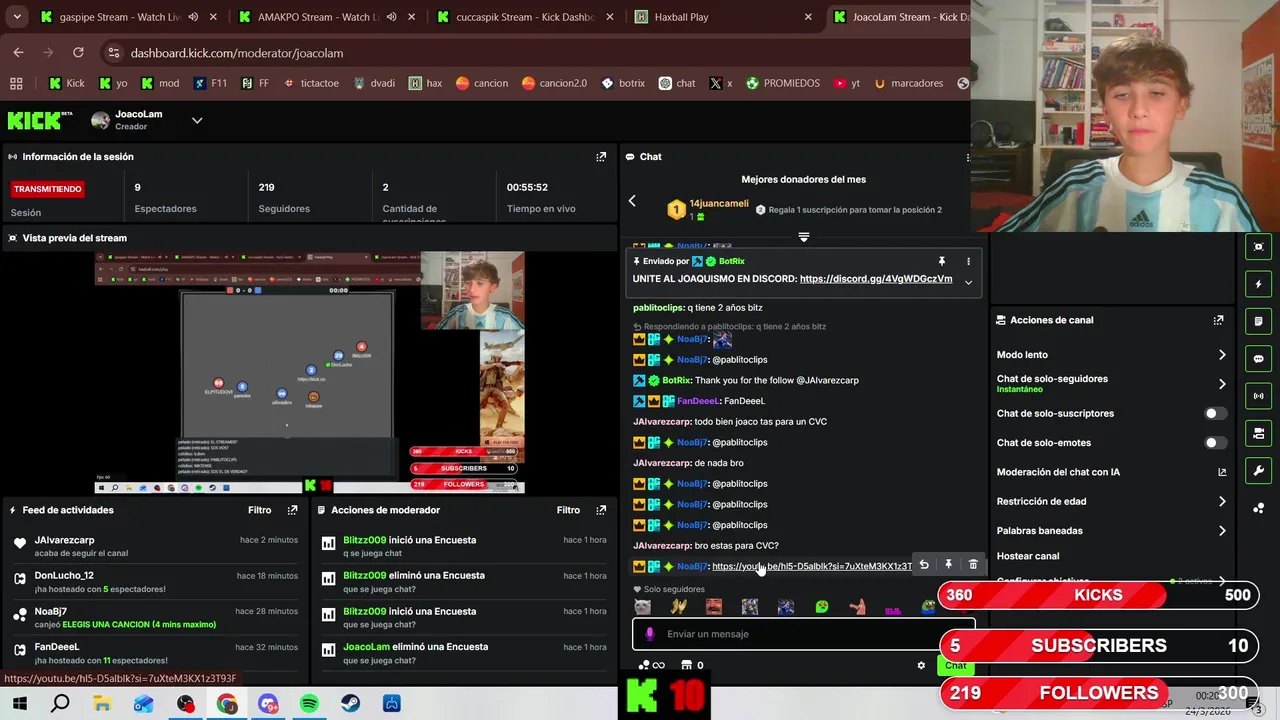
Task: Click the stream preview thumbnail
Action: point(309,373)
